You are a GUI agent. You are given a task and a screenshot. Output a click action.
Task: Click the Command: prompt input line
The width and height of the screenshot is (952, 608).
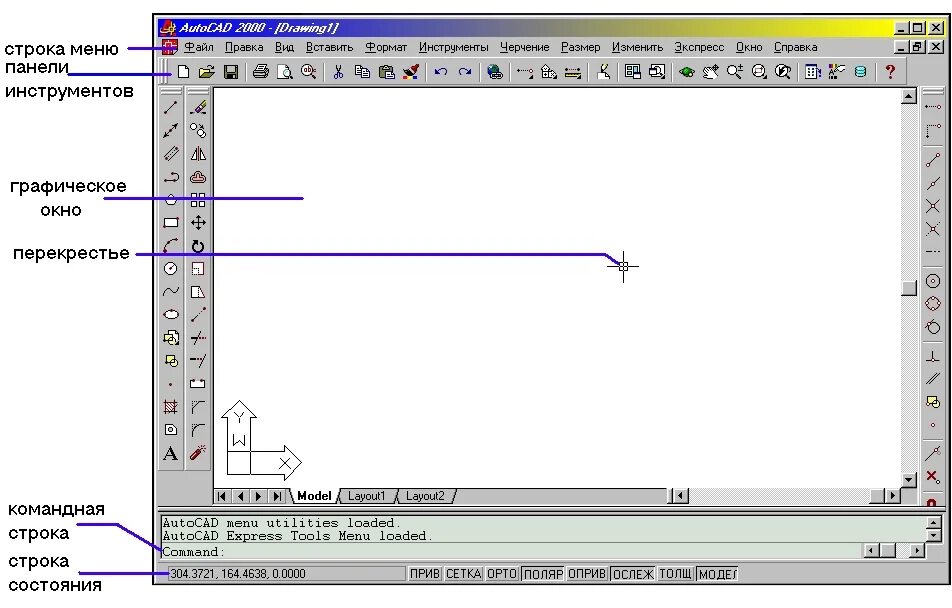point(510,552)
